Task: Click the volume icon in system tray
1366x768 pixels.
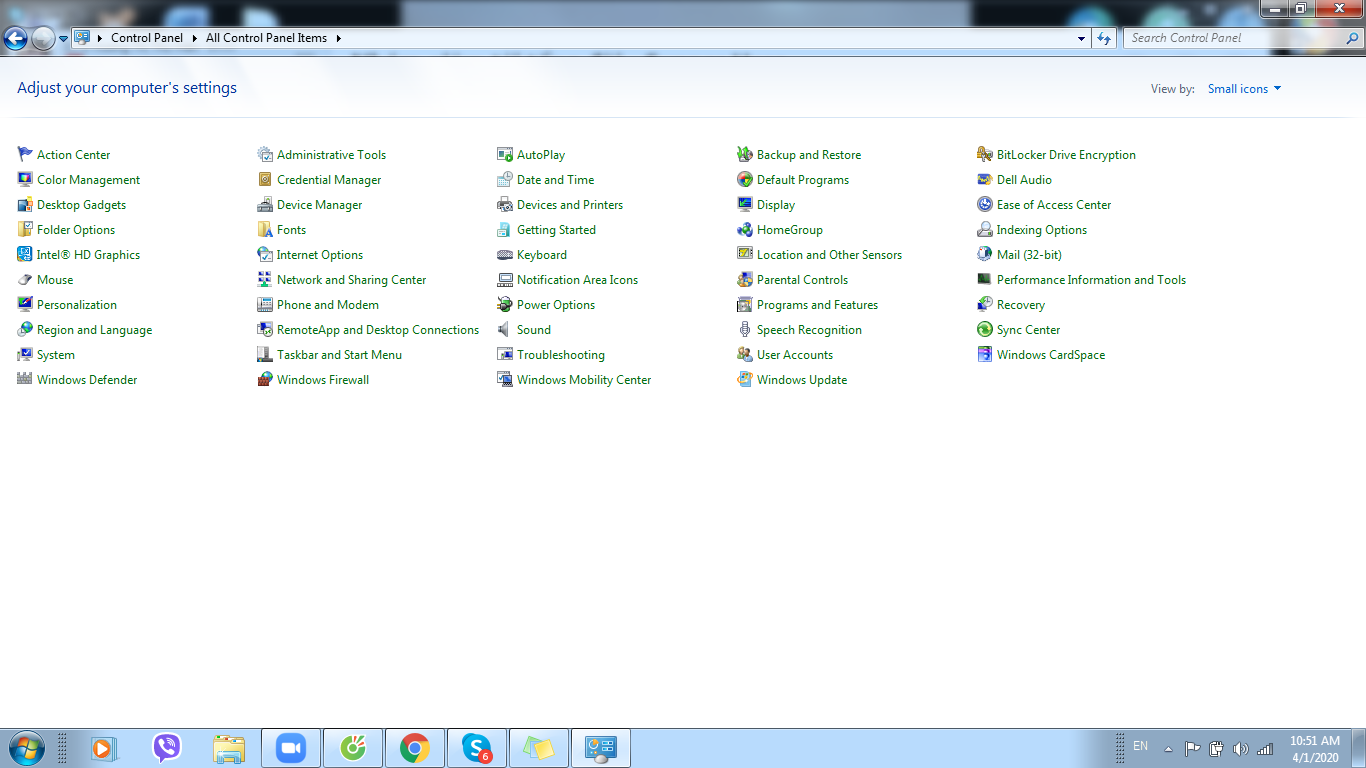Action: coord(1241,748)
